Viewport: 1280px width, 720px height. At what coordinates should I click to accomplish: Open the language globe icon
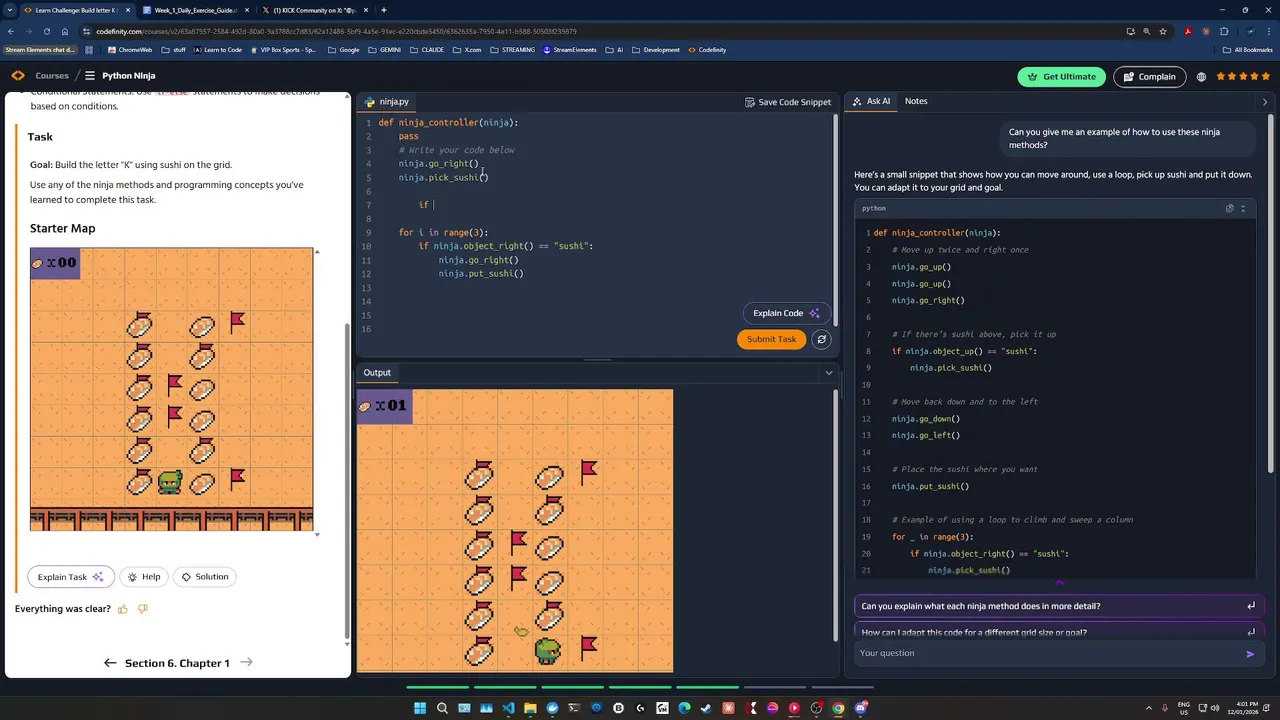pyautogui.click(x=1201, y=77)
